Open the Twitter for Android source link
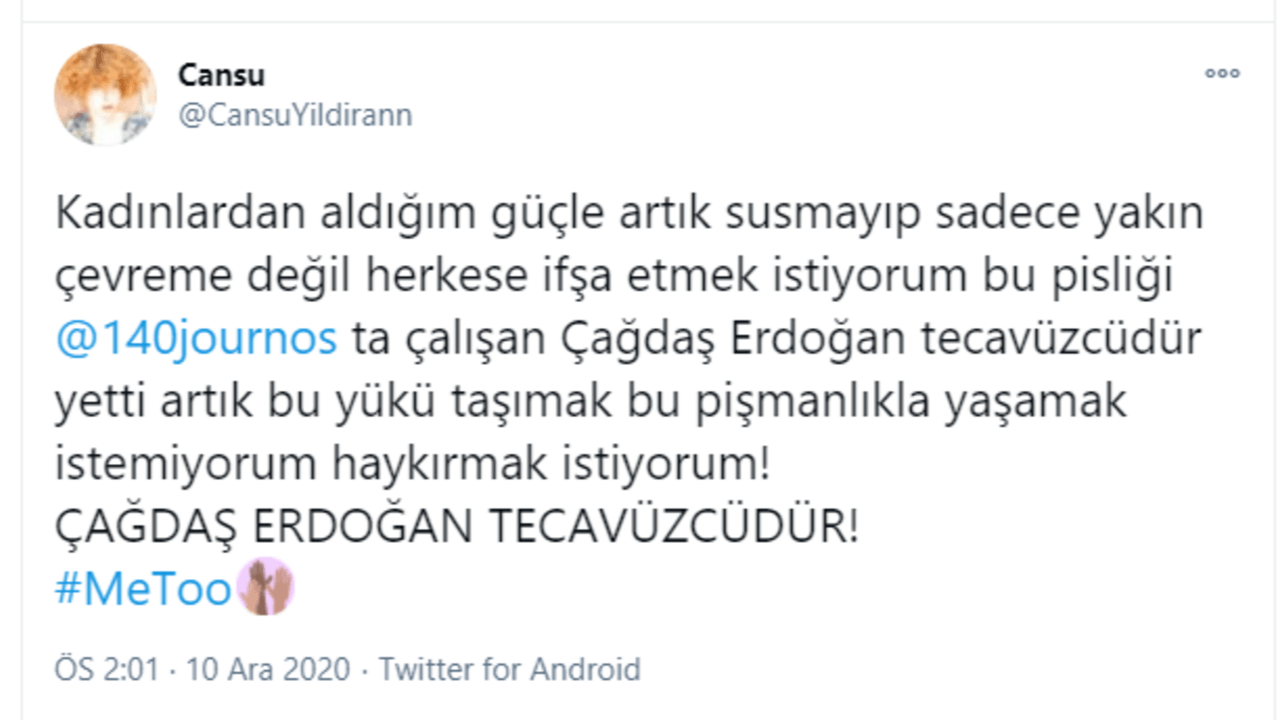This screenshot has height=720, width=1280. tap(509, 669)
